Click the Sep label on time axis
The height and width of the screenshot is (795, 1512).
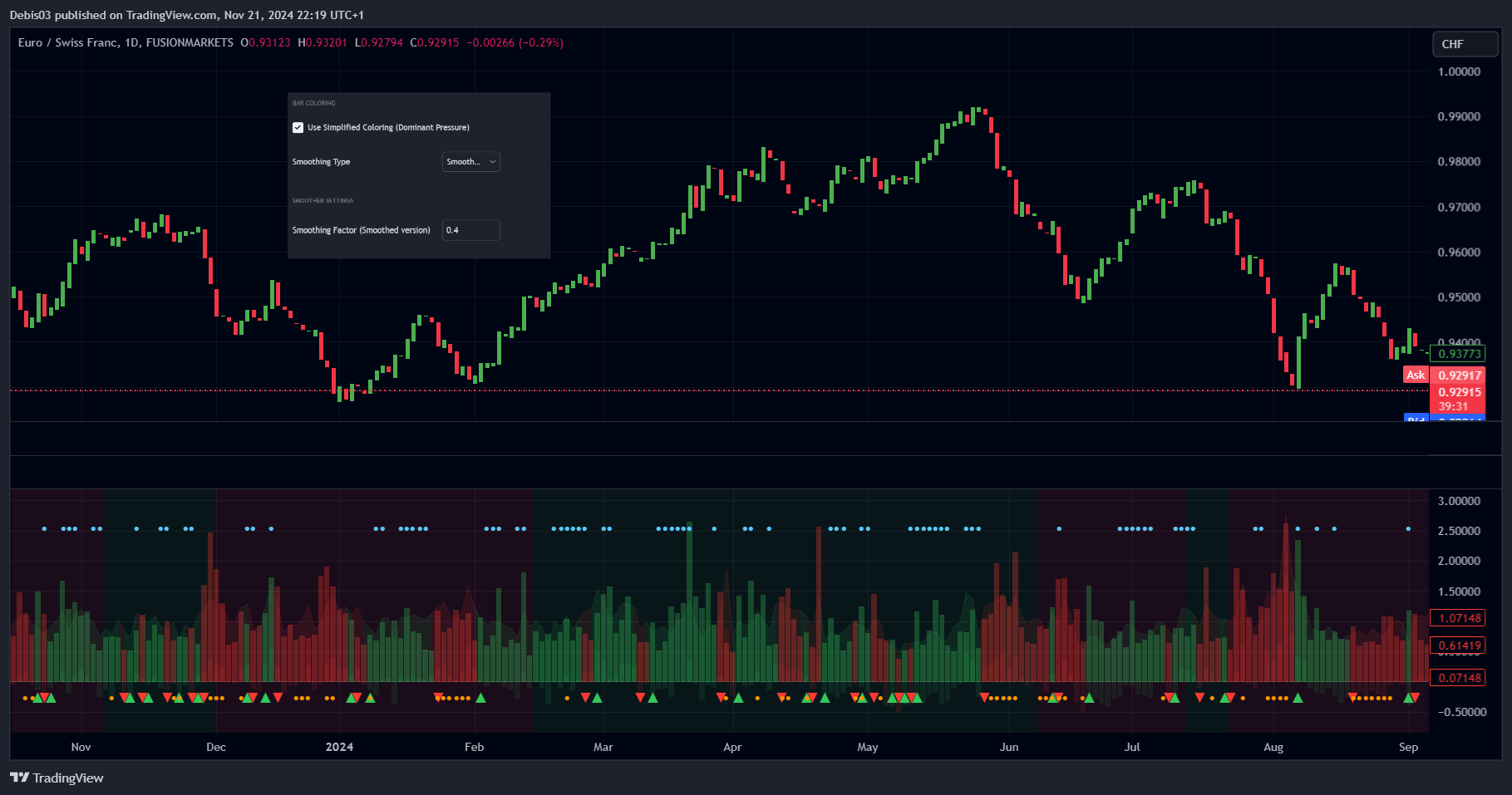(x=1408, y=747)
